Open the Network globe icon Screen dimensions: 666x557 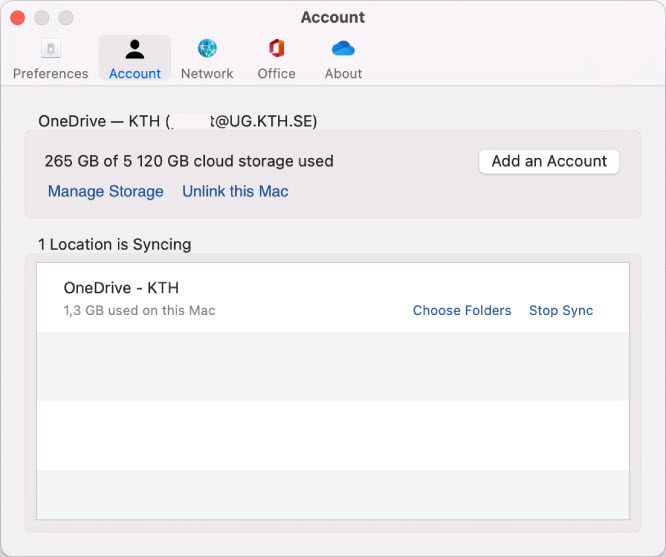pyautogui.click(x=207, y=49)
